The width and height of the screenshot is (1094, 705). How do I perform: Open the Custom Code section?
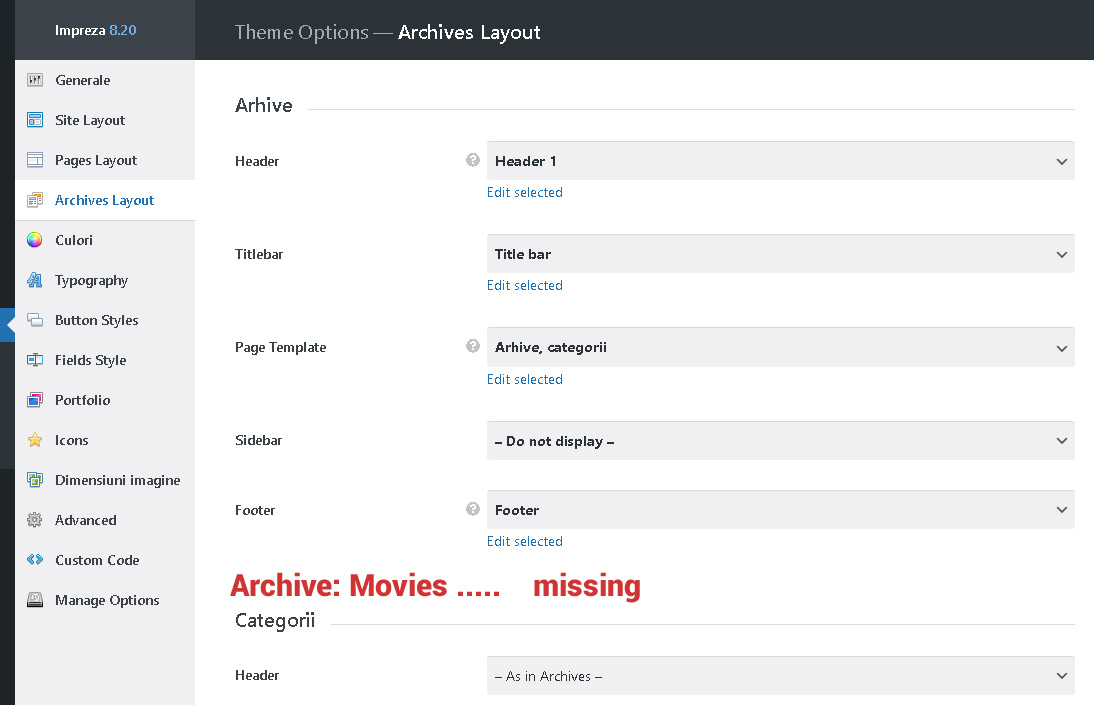(x=105, y=560)
